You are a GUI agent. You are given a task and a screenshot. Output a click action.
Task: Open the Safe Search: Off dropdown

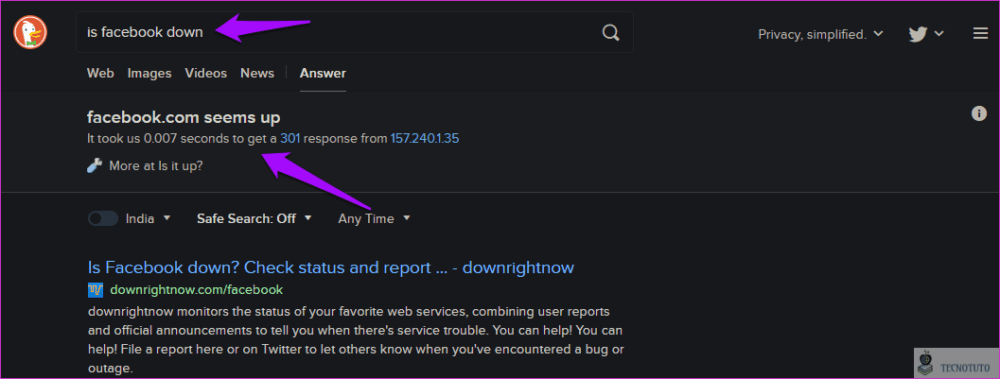pyautogui.click(x=254, y=218)
